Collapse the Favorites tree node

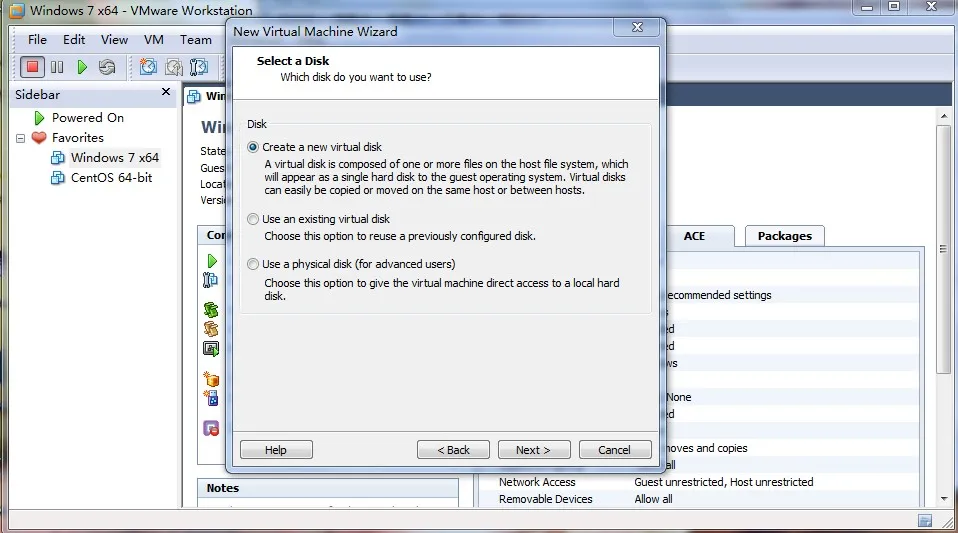coord(20,138)
